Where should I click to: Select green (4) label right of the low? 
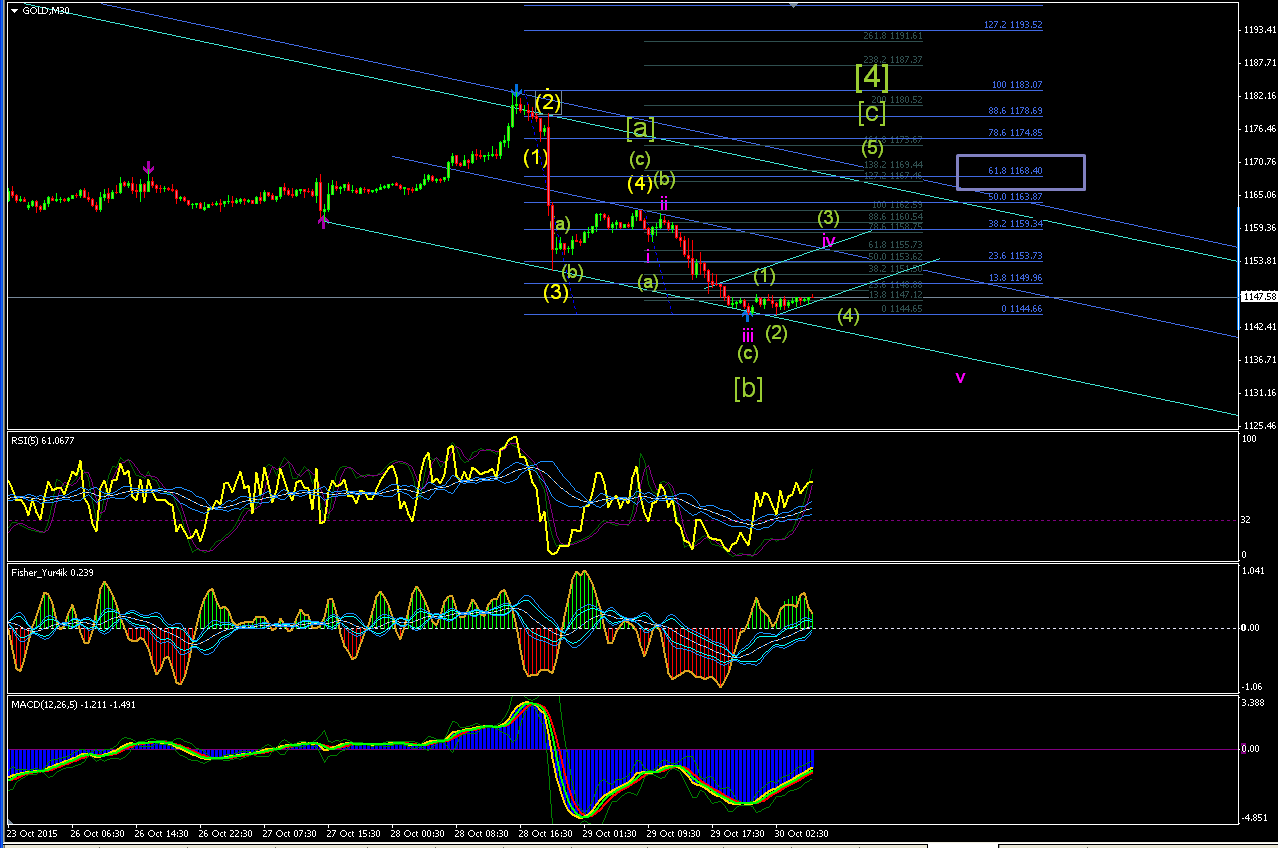[848, 316]
